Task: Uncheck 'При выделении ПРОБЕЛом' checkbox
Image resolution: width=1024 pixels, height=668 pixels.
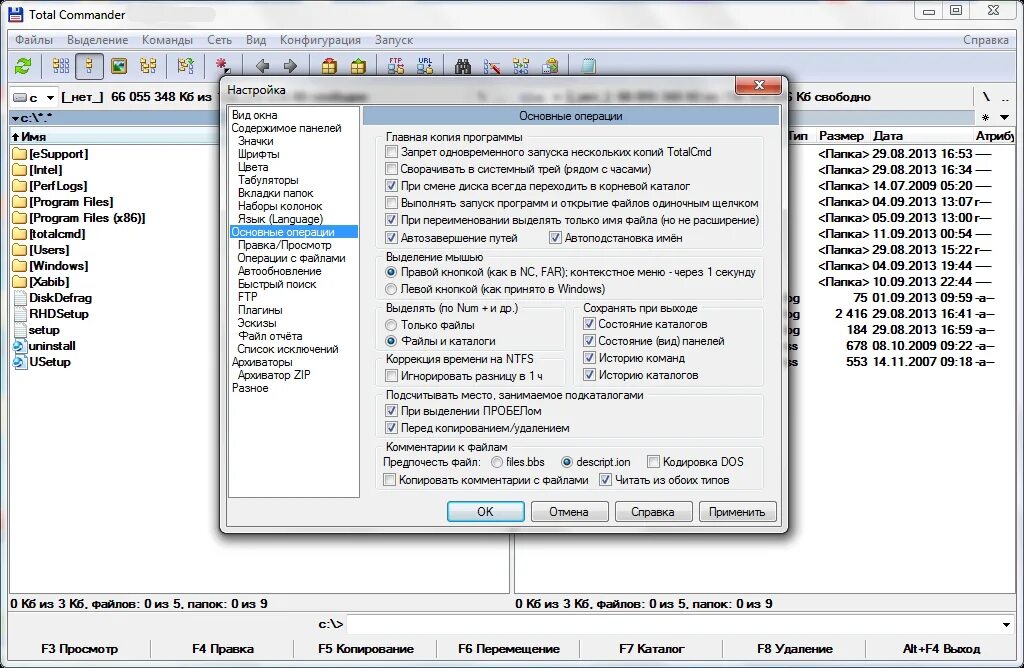Action: [x=391, y=411]
